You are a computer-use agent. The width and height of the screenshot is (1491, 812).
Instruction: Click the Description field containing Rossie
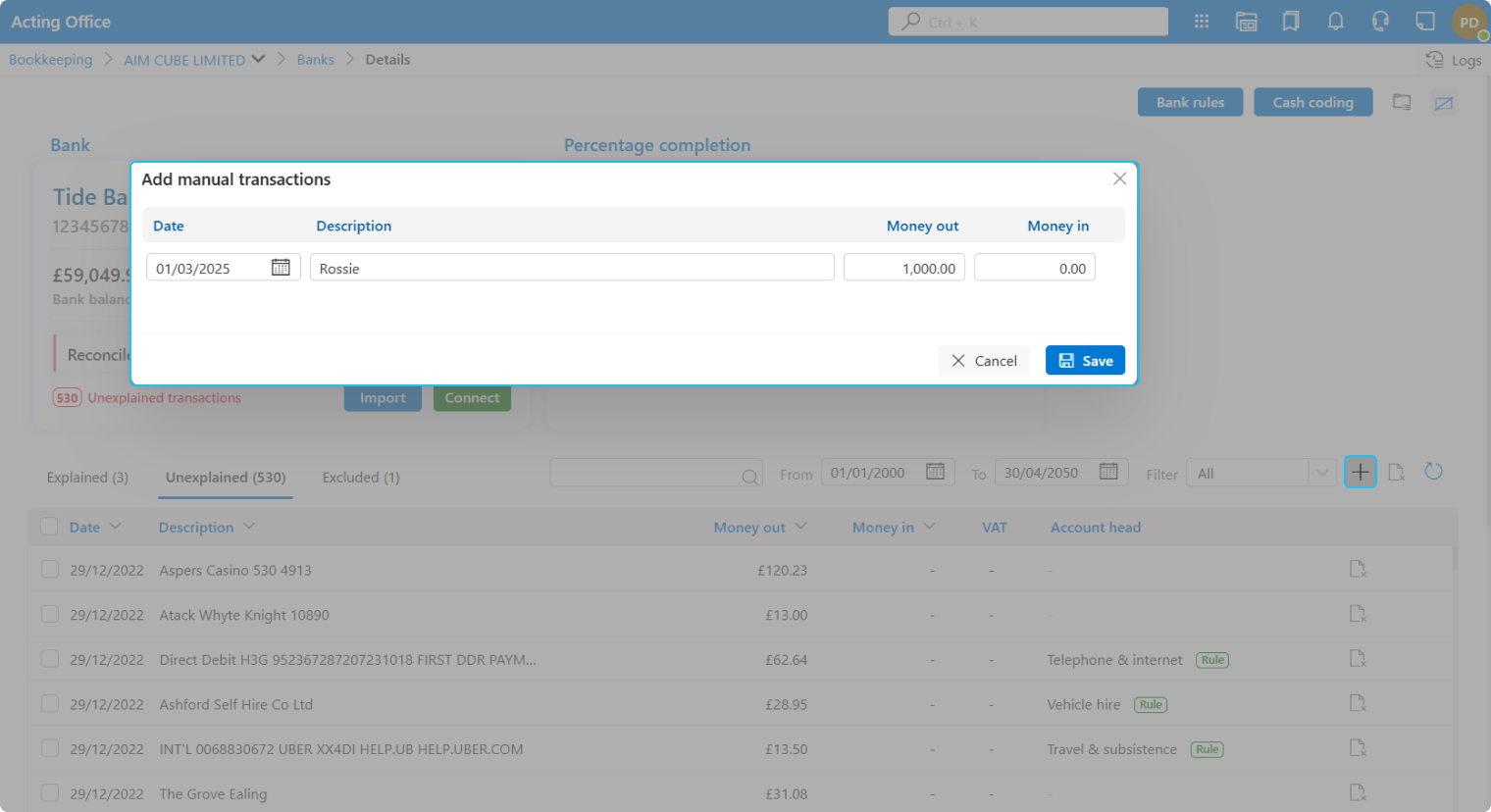[x=572, y=268]
